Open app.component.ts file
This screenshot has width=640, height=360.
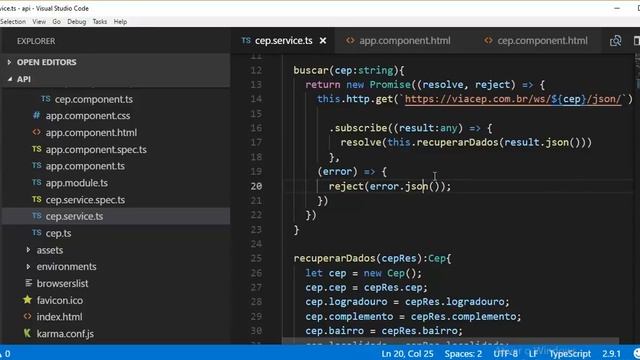pos(85,166)
